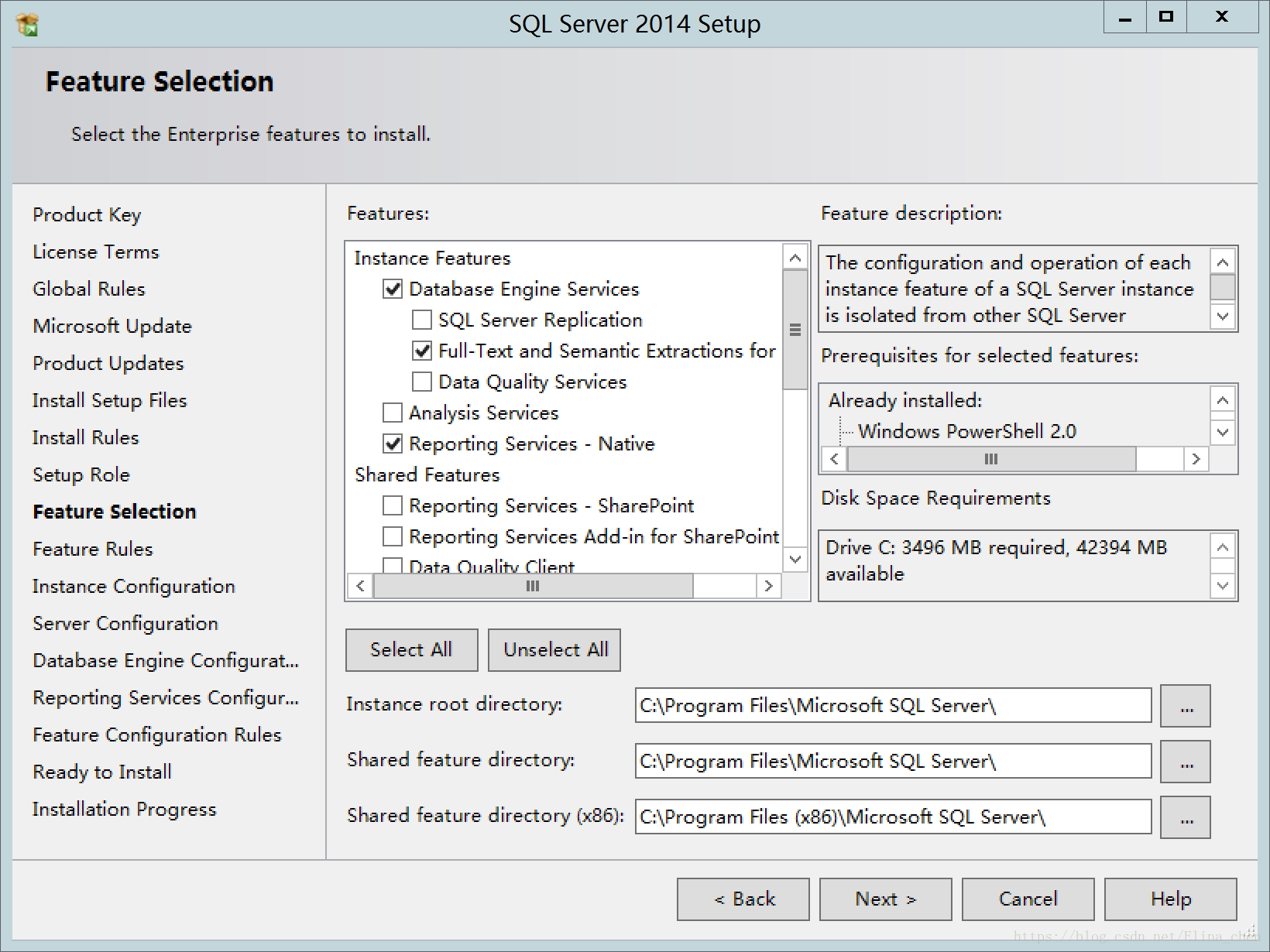Image resolution: width=1270 pixels, height=952 pixels.
Task: Select Server Configuration step
Action: (125, 624)
